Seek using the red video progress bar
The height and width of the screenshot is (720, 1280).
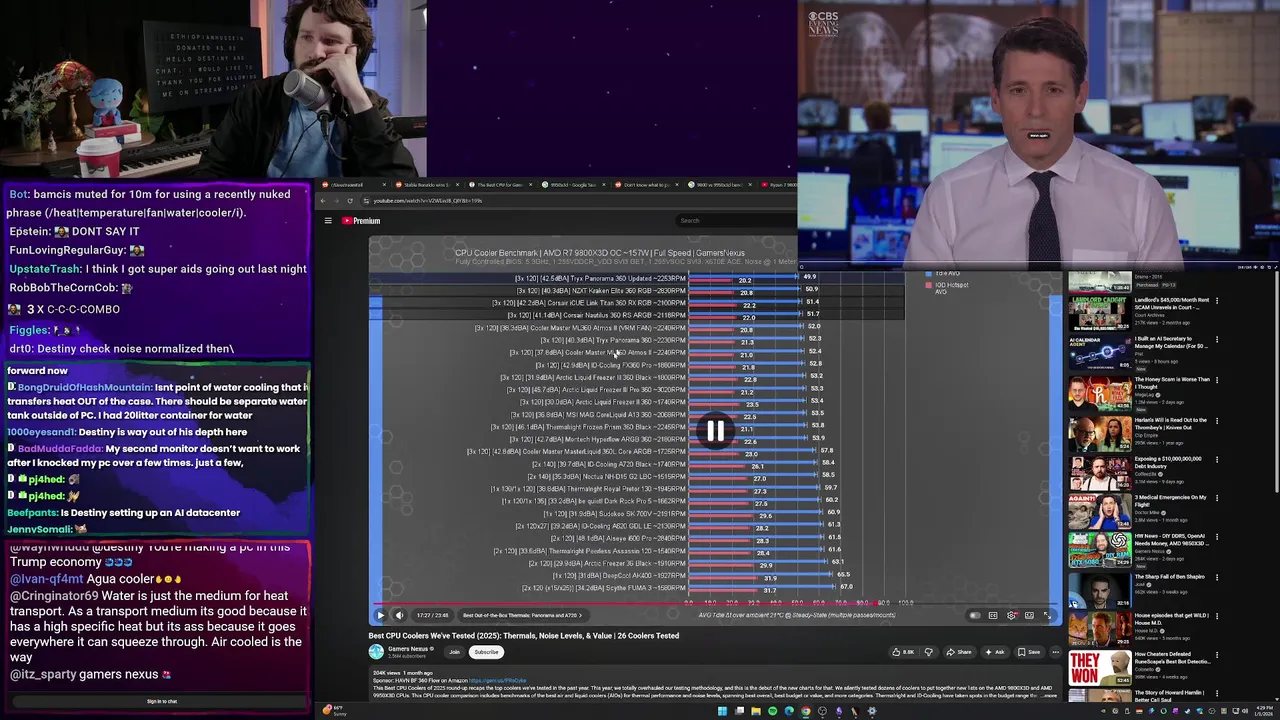[715, 604]
